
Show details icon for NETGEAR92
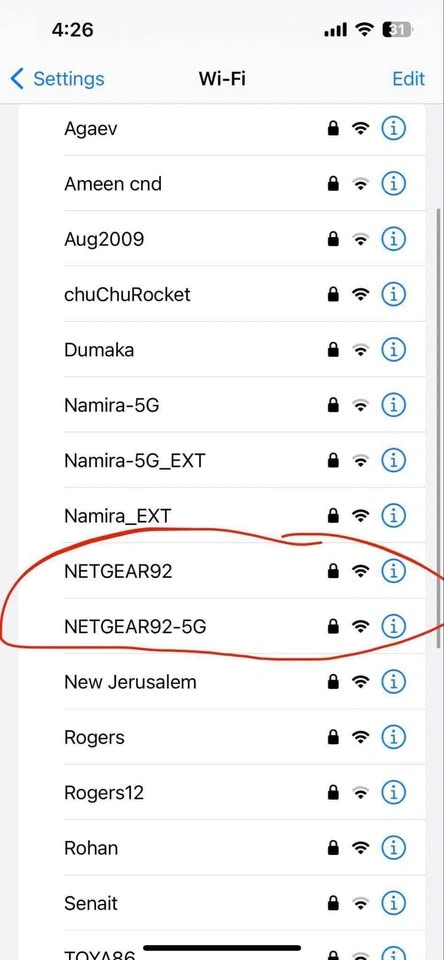coord(394,571)
